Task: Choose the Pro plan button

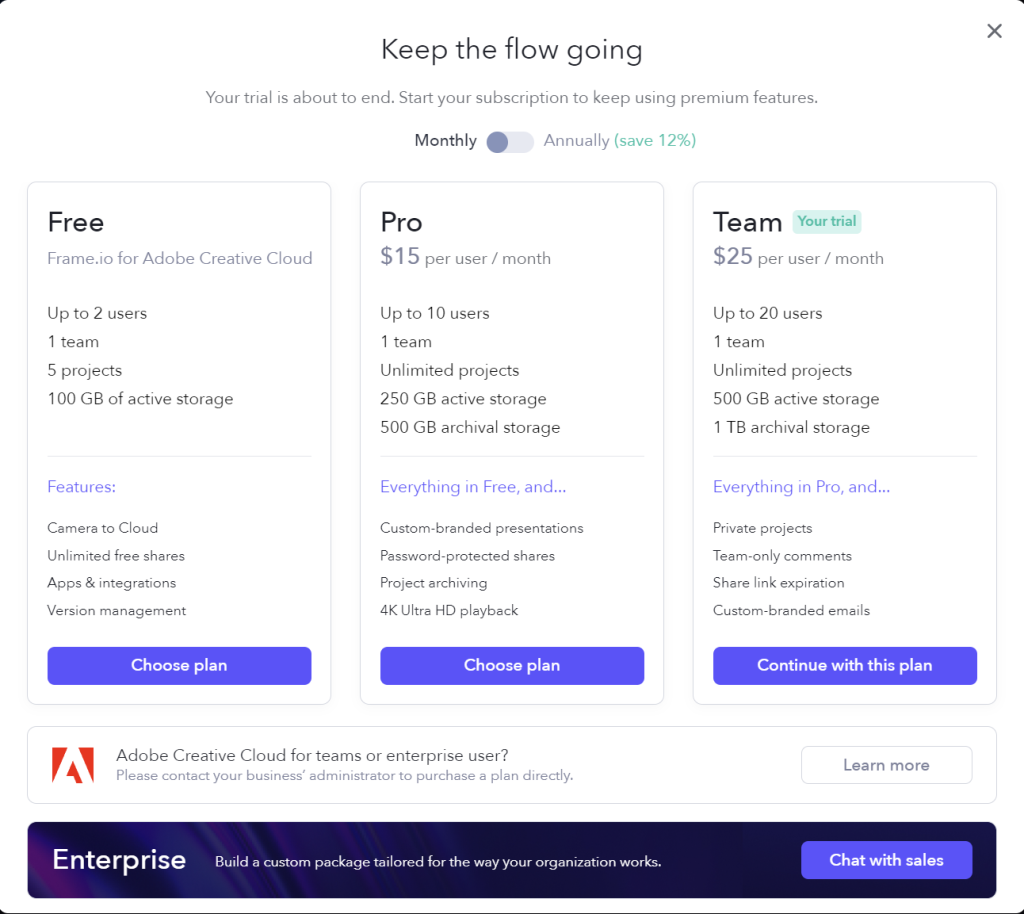Action: [512, 666]
